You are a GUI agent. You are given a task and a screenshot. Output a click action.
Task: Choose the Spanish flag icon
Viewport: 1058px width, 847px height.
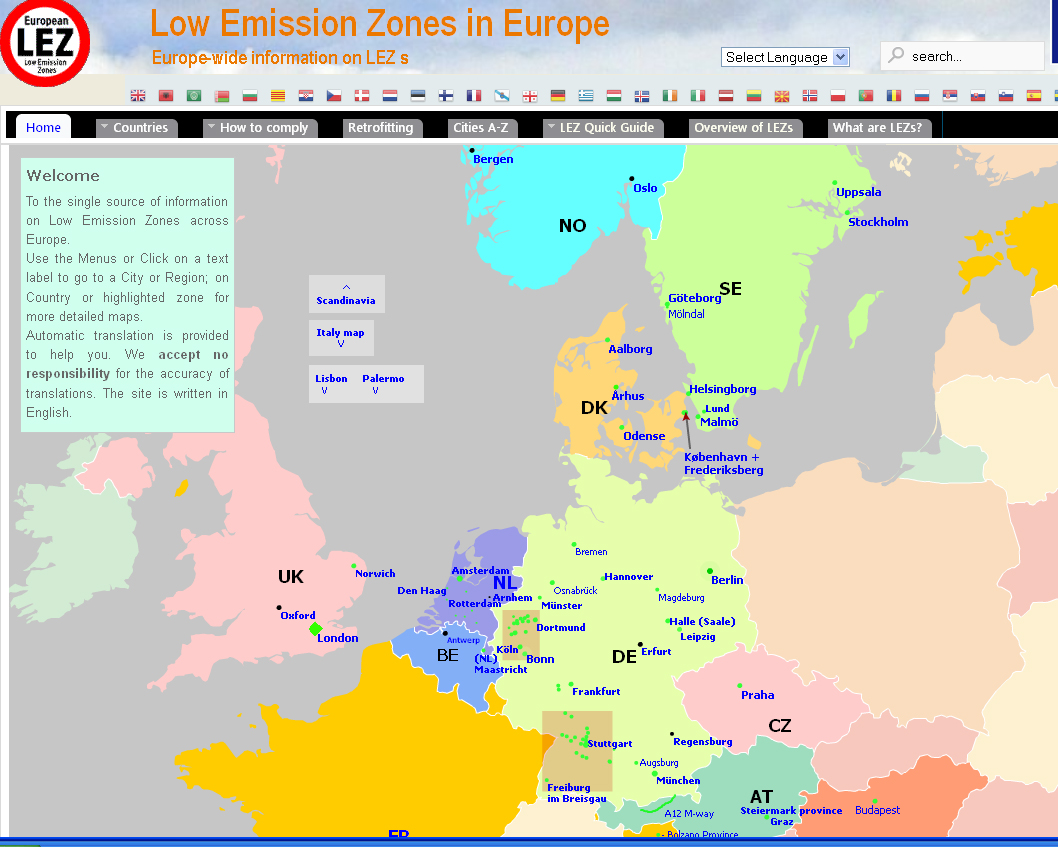[x=1034, y=96]
